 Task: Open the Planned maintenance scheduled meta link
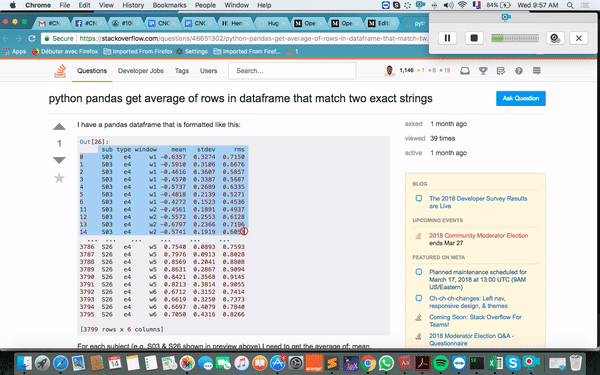coord(478,279)
